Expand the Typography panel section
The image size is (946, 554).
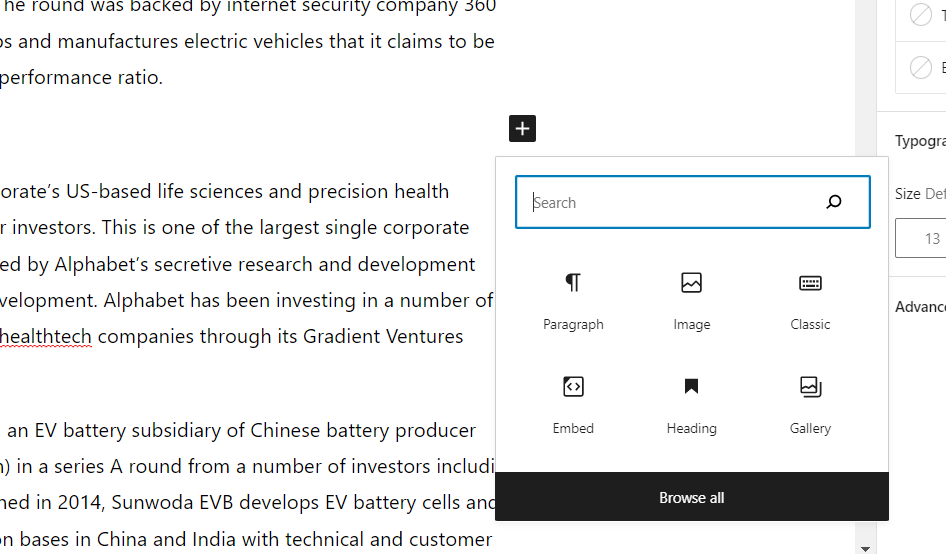(919, 141)
